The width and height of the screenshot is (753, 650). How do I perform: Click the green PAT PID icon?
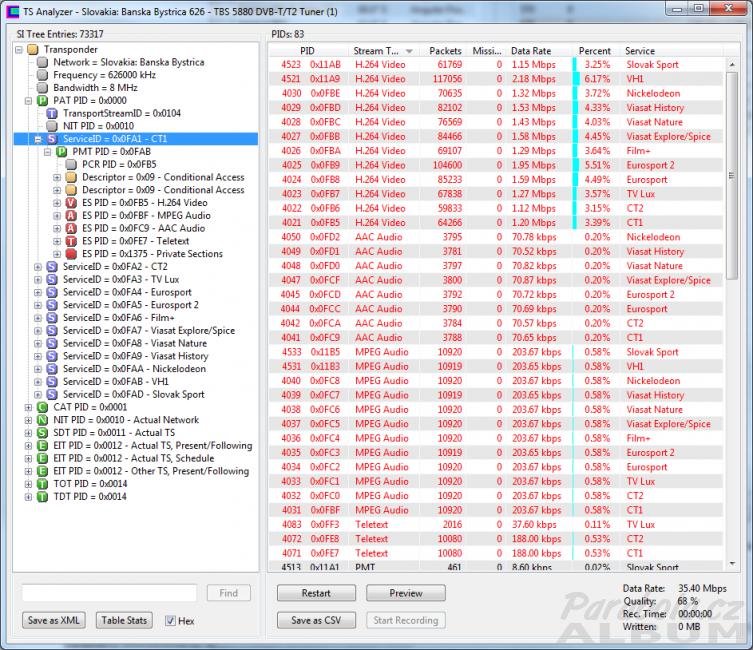click(42, 101)
